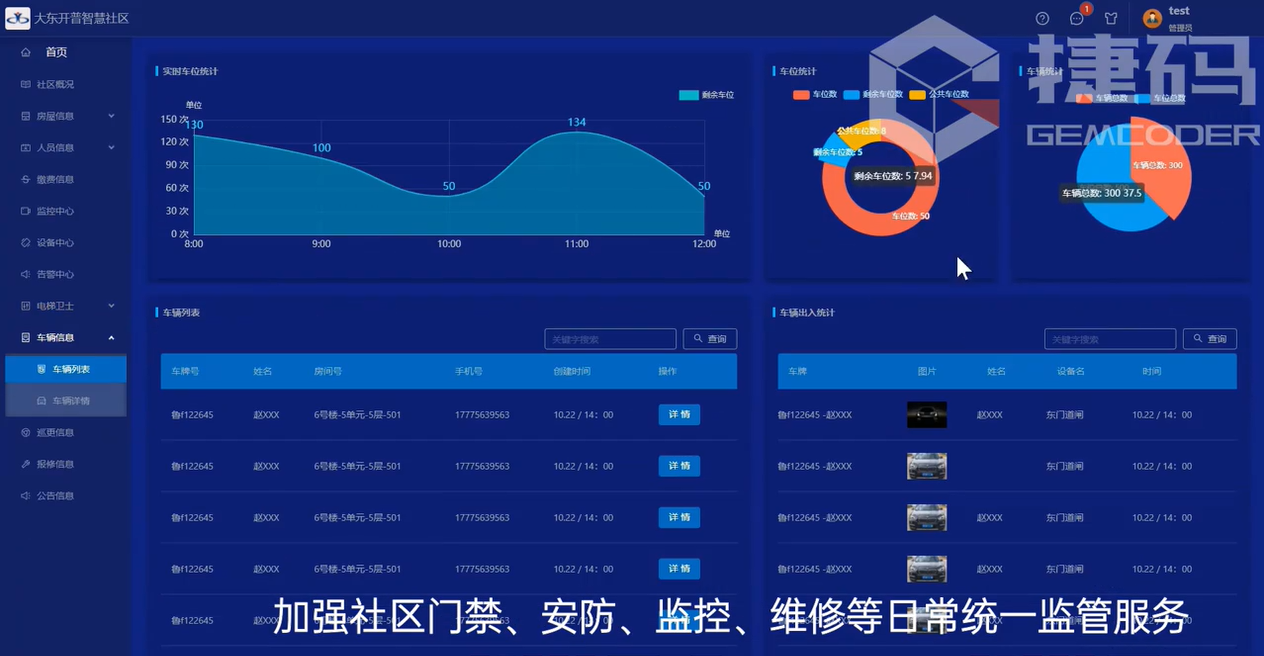Screen dimensions: 1264x656
Task: Collapse the 车辆信息 sidebar menu
Action: (66, 338)
